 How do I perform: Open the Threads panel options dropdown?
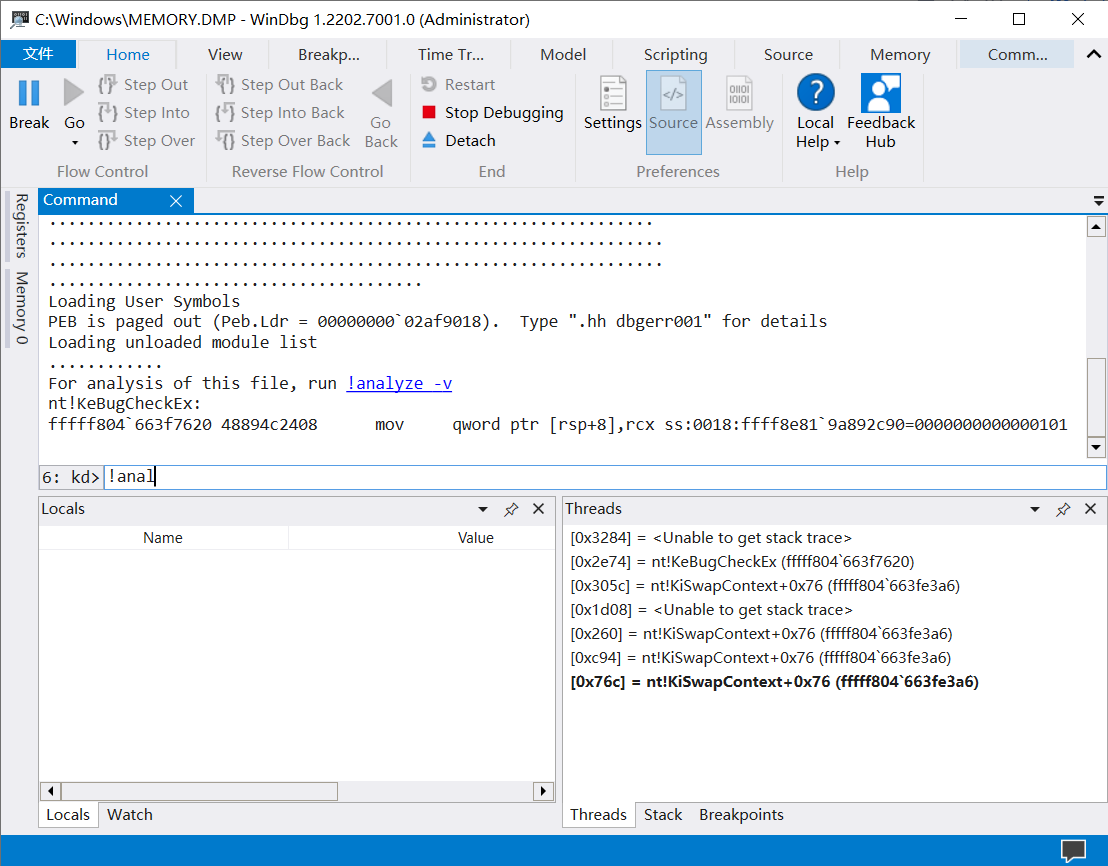tap(1035, 509)
